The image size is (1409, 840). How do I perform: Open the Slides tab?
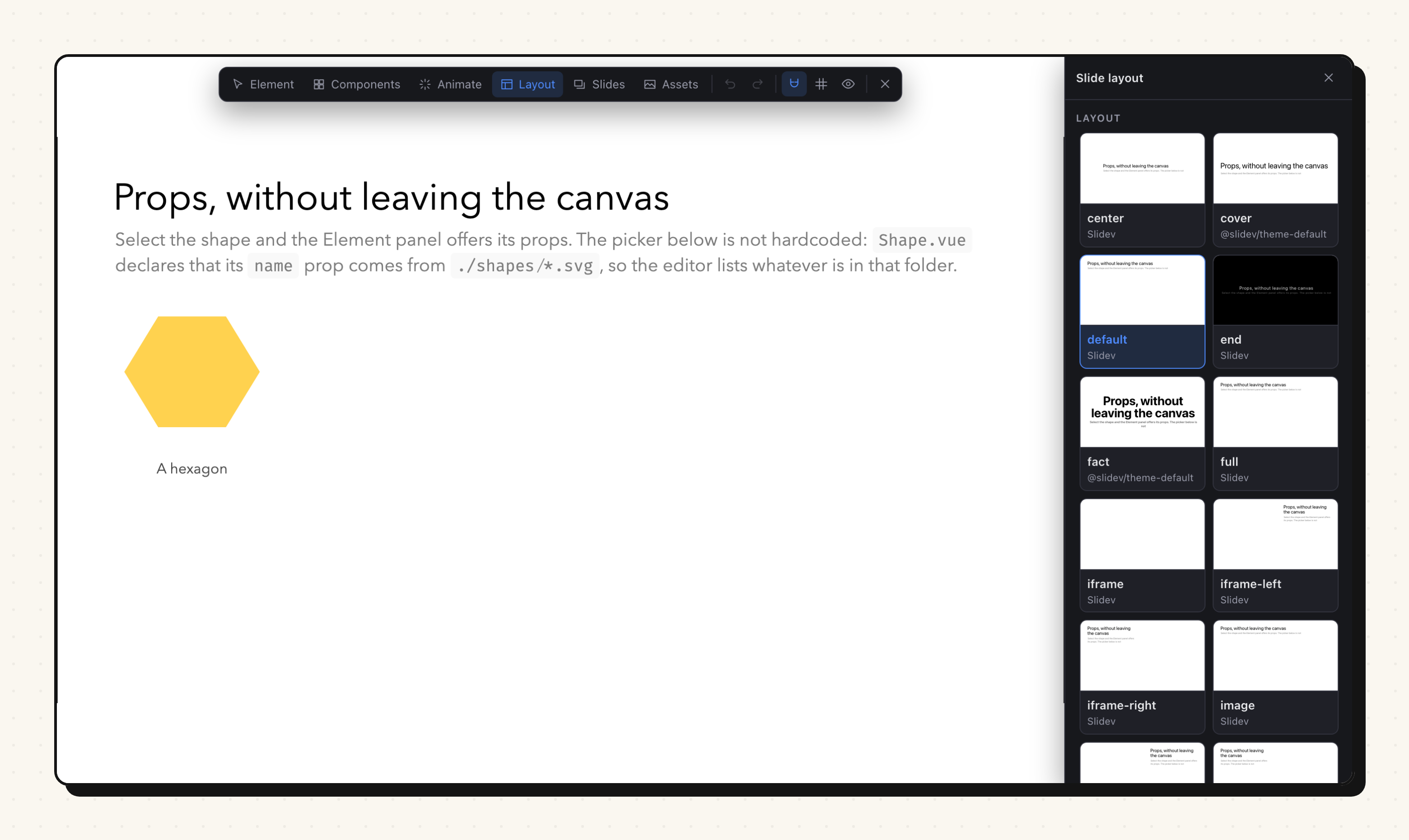[x=599, y=84]
